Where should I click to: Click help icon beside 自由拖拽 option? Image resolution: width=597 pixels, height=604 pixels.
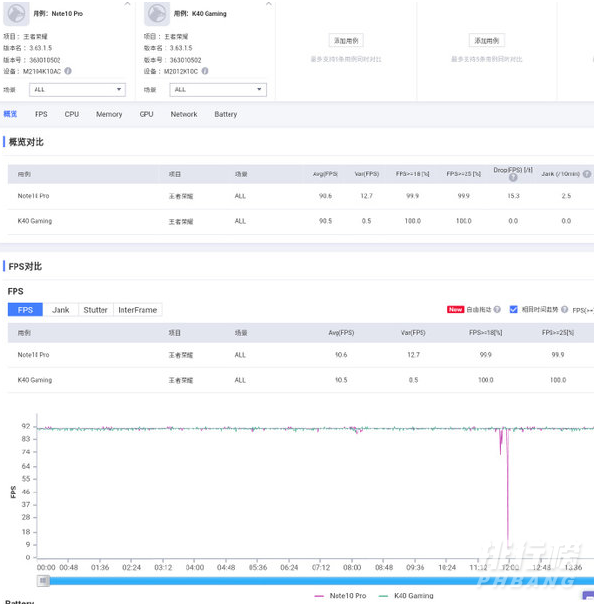[x=497, y=309]
